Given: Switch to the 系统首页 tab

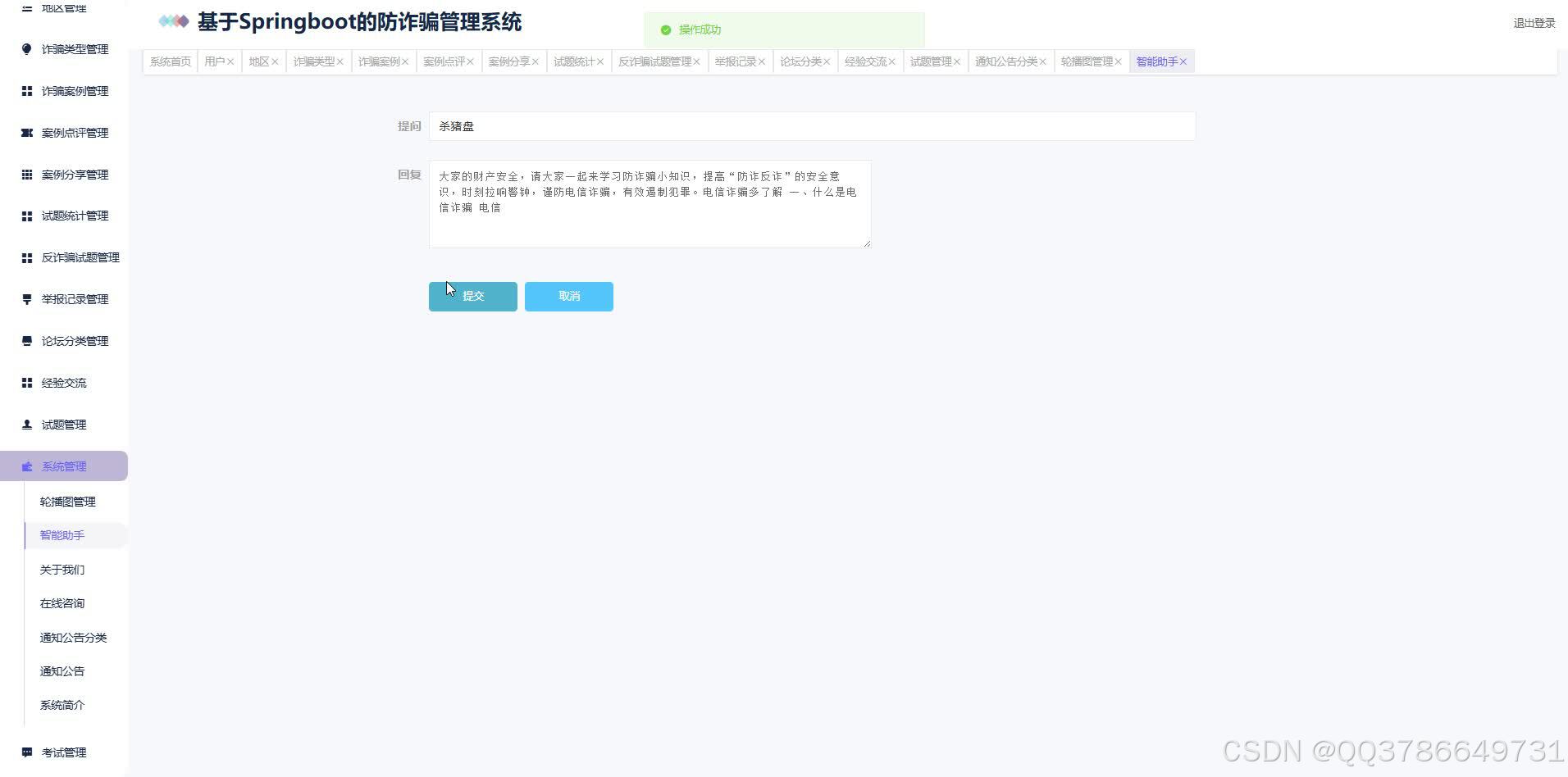Looking at the screenshot, I should click(169, 61).
